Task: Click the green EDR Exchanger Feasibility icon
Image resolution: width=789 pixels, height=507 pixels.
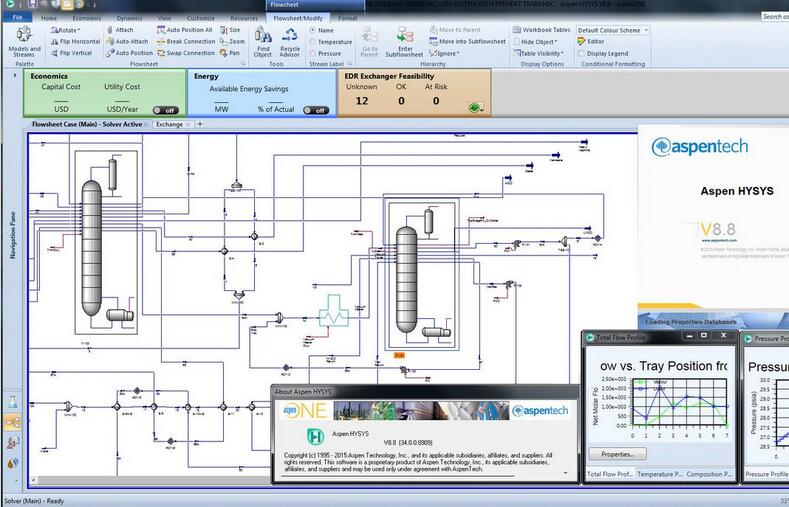Action: tap(474, 107)
